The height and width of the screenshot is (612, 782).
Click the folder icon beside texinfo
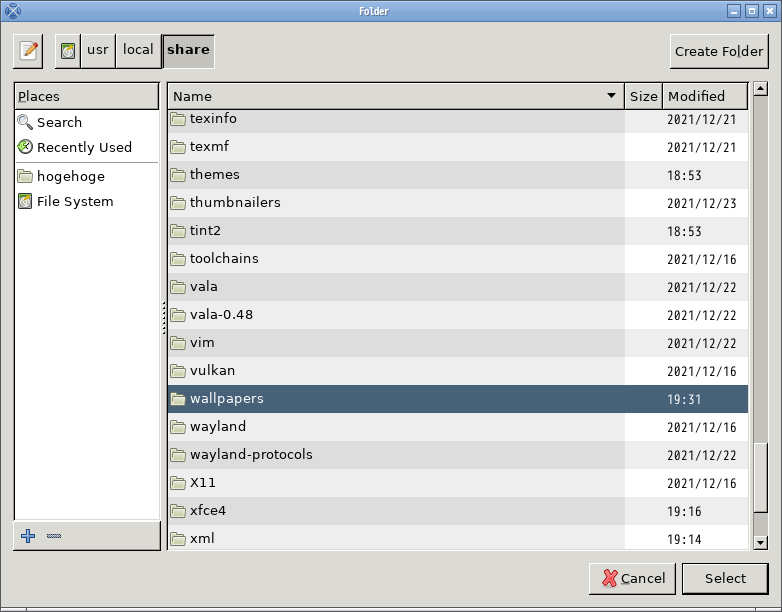point(178,119)
